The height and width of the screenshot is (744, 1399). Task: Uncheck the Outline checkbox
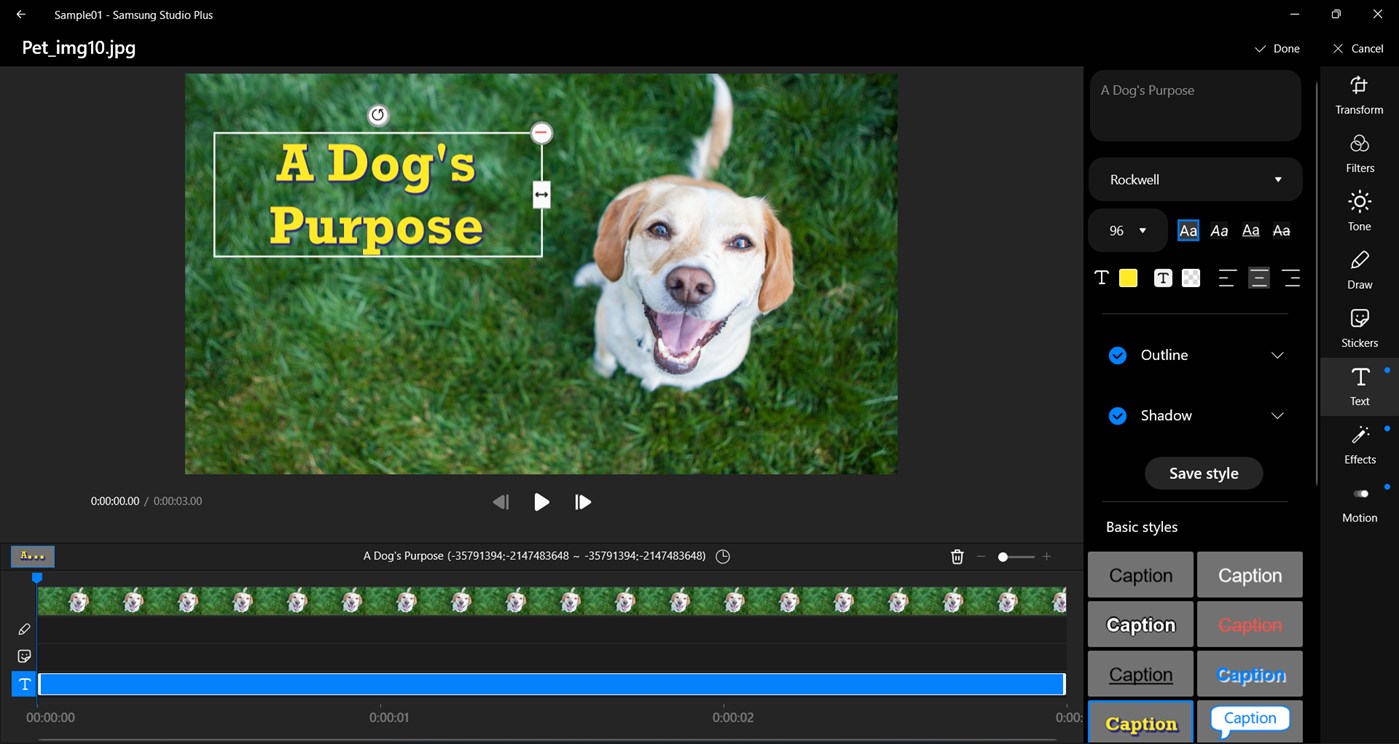click(1118, 356)
